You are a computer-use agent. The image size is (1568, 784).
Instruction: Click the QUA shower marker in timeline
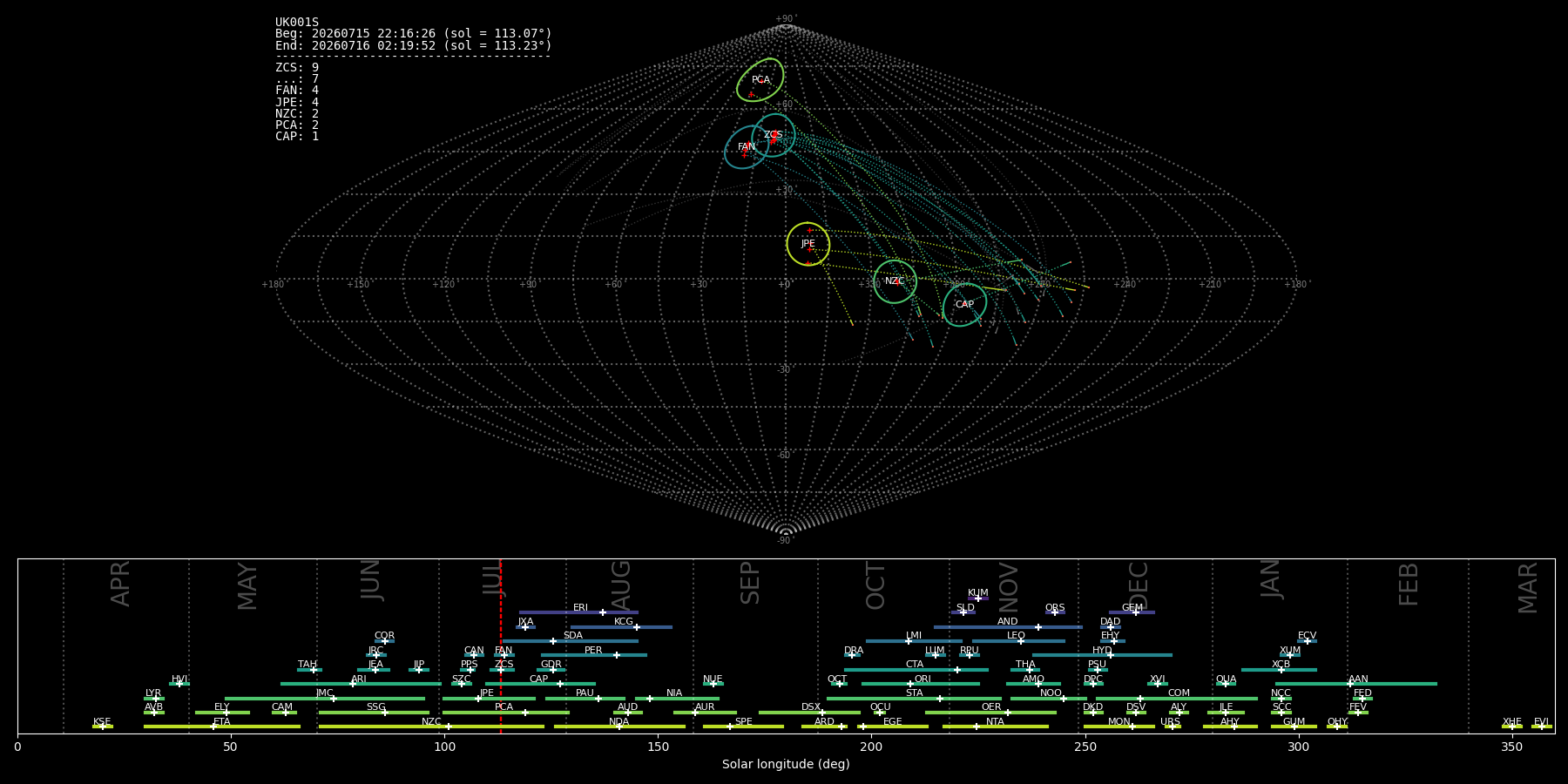click(1225, 684)
